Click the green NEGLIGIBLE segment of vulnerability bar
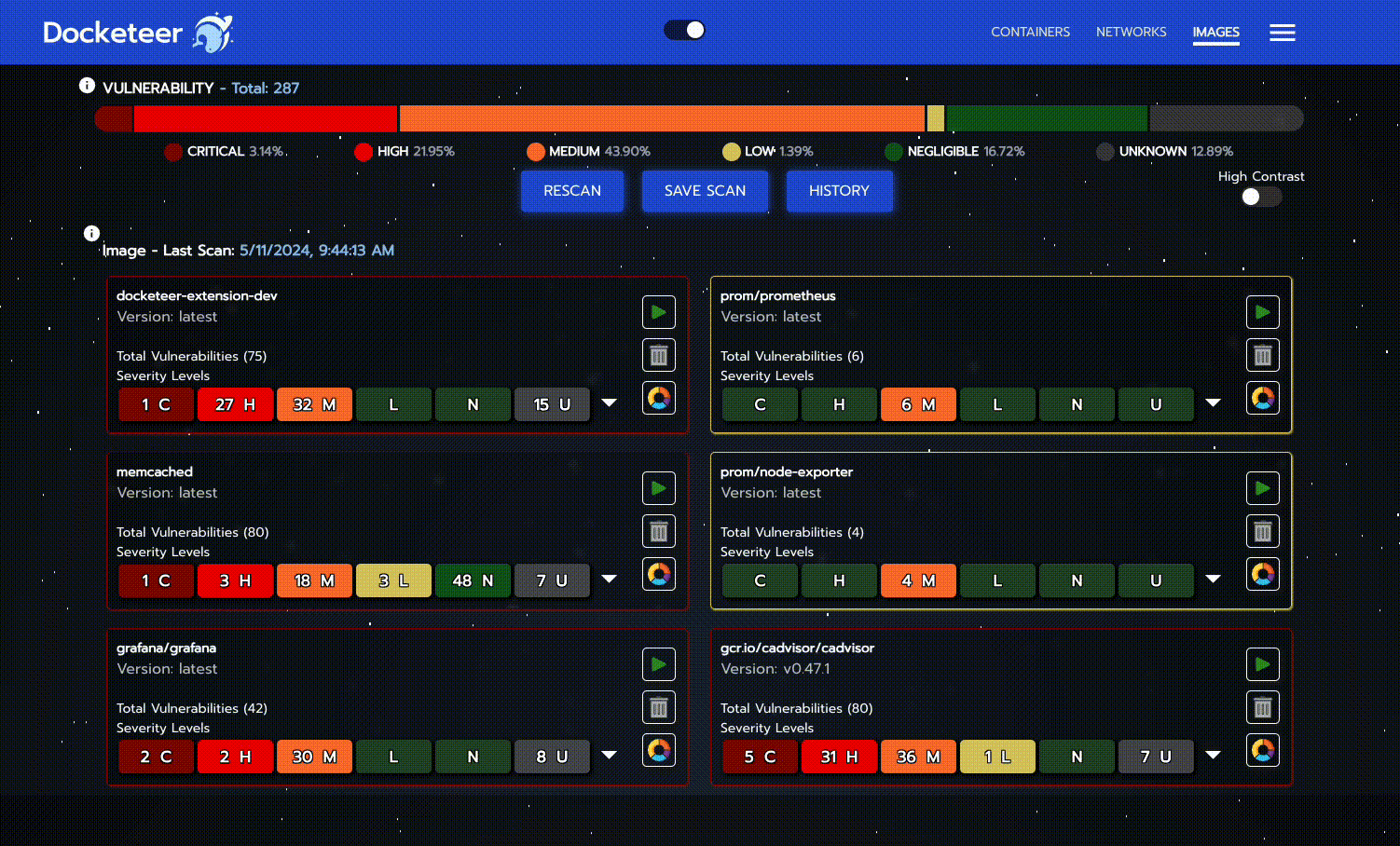Image resolution: width=1400 pixels, height=846 pixels. [1047, 118]
